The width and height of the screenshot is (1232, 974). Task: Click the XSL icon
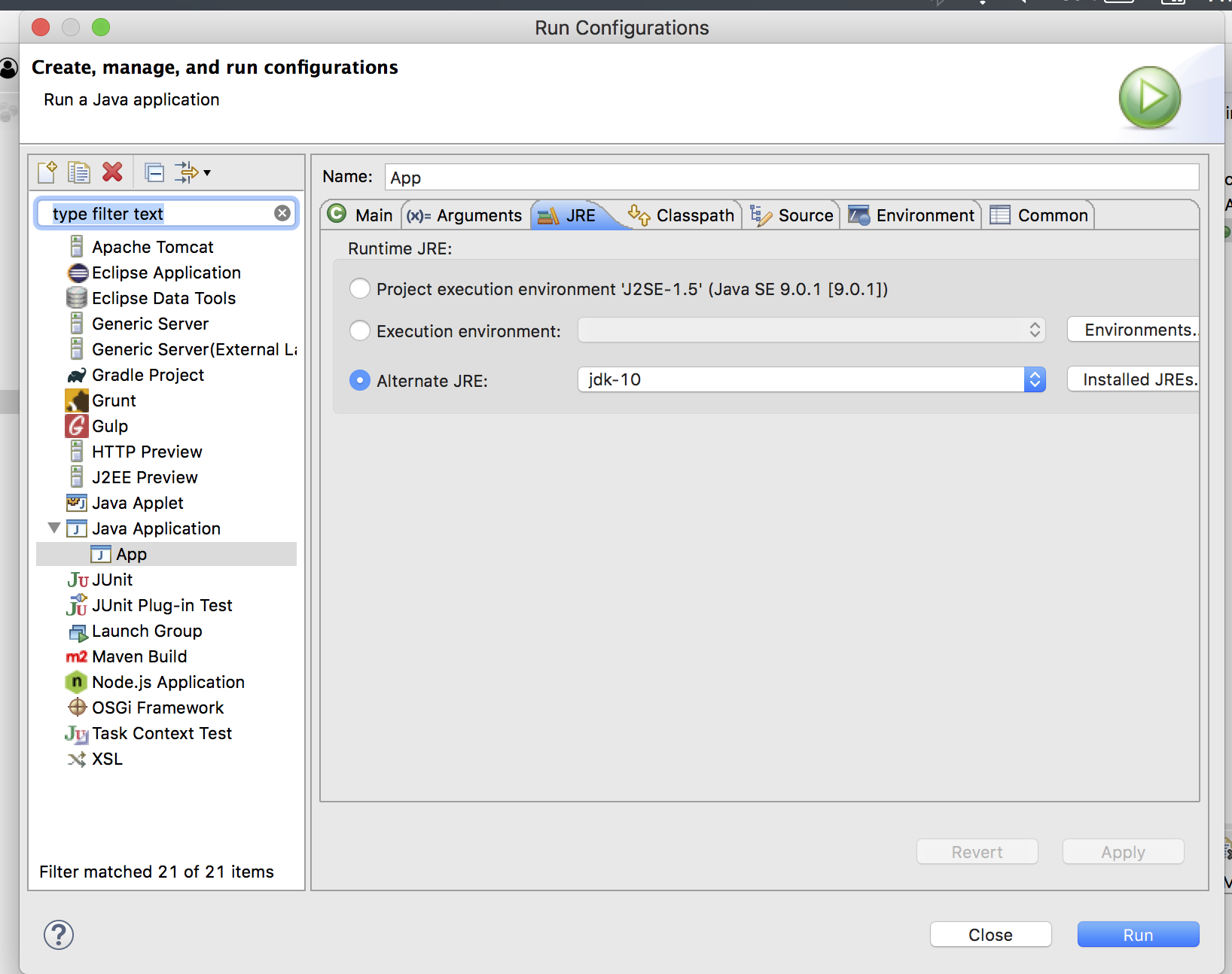(x=77, y=759)
